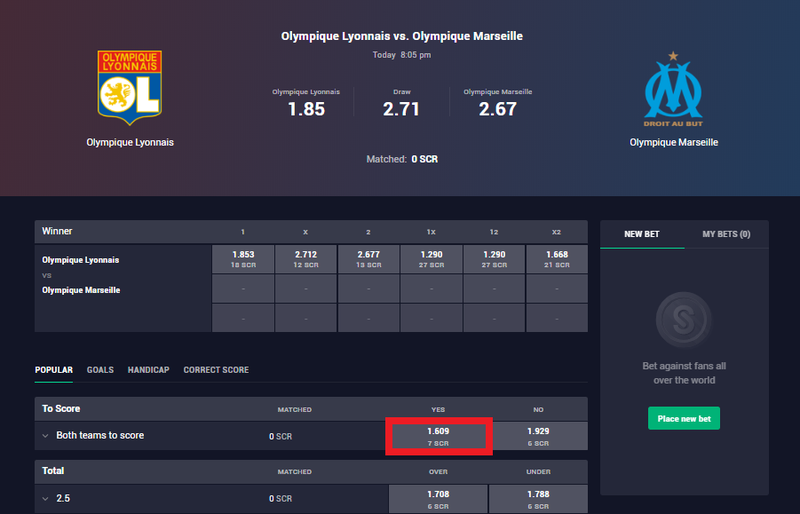
Task: Click the Olympique Marseille club crest
Action: (x=673, y=89)
